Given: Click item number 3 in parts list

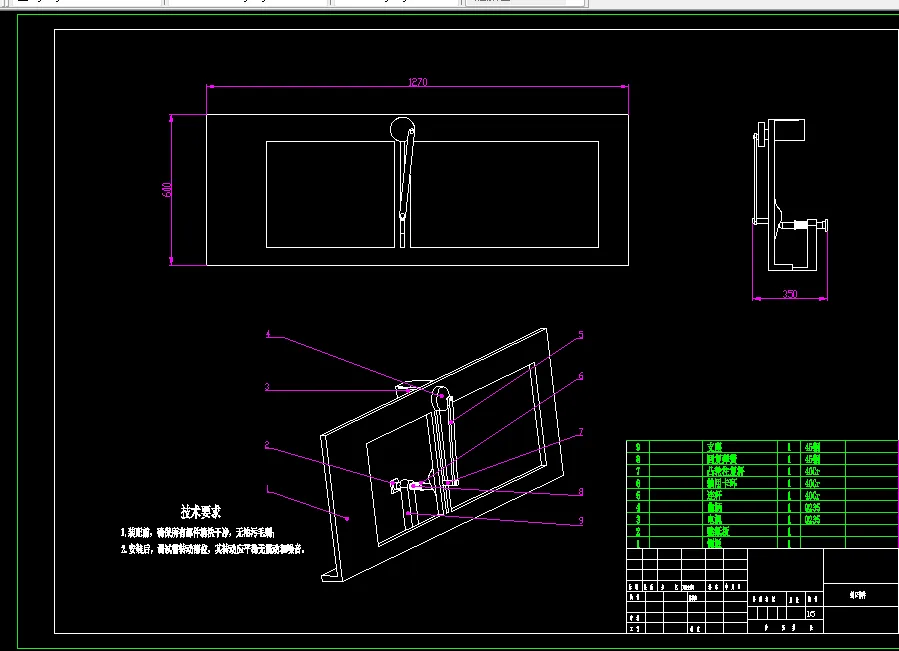Looking at the screenshot, I should 638,519.
